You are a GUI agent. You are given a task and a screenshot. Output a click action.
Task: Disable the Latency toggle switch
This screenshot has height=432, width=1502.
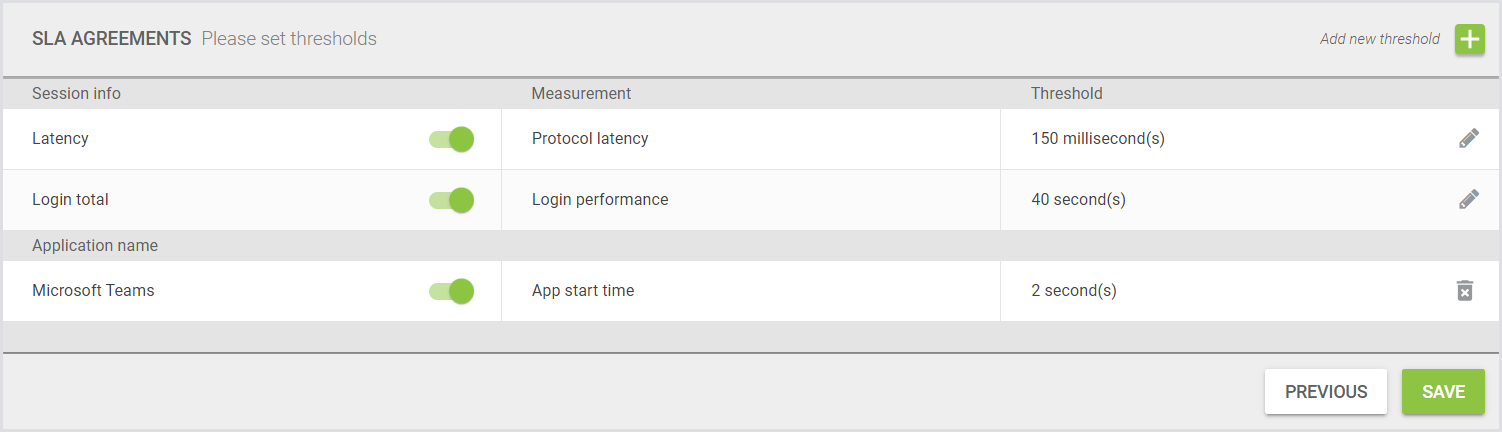tap(452, 139)
